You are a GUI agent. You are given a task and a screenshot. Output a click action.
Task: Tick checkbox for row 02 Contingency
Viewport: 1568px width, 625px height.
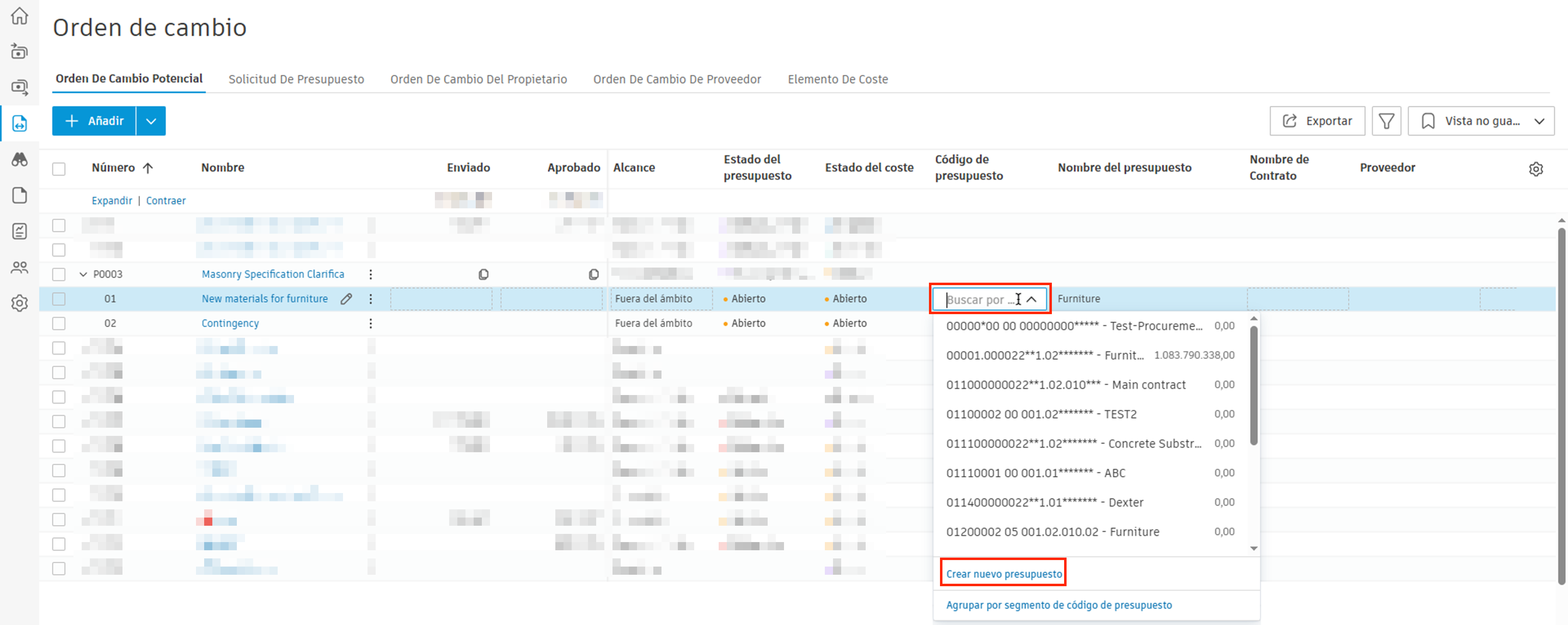(x=59, y=323)
